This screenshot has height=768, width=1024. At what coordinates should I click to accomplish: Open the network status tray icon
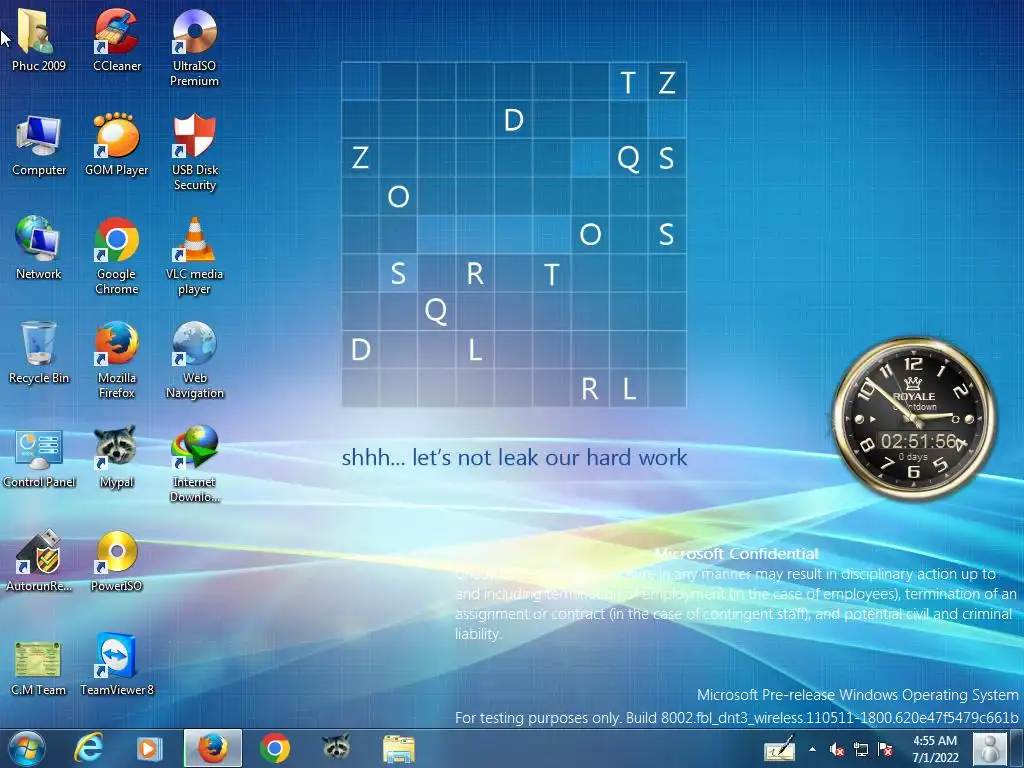[x=861, y=749]
